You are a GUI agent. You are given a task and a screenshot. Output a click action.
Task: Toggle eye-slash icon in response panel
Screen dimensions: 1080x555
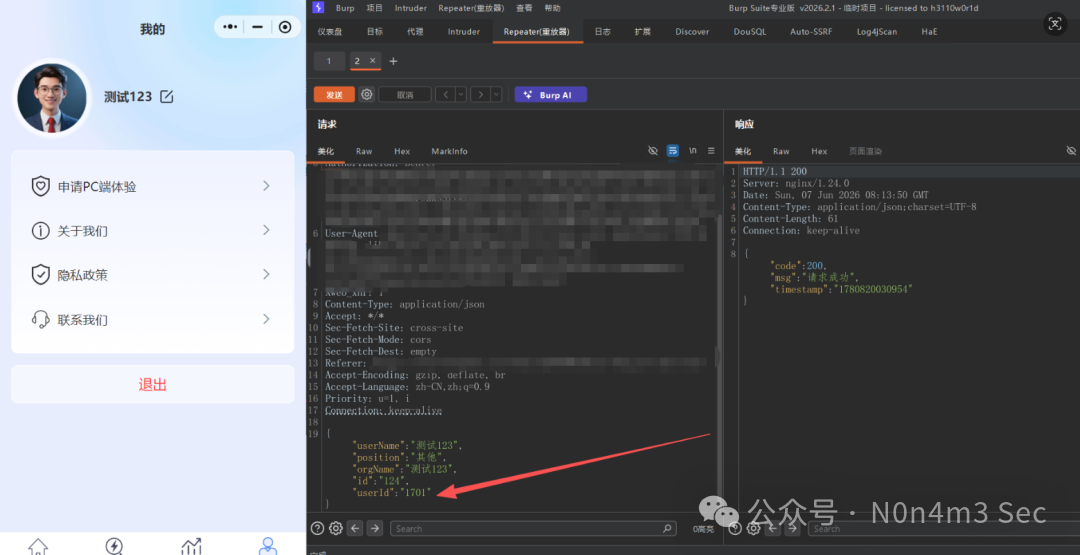(x=1071, y=150)
